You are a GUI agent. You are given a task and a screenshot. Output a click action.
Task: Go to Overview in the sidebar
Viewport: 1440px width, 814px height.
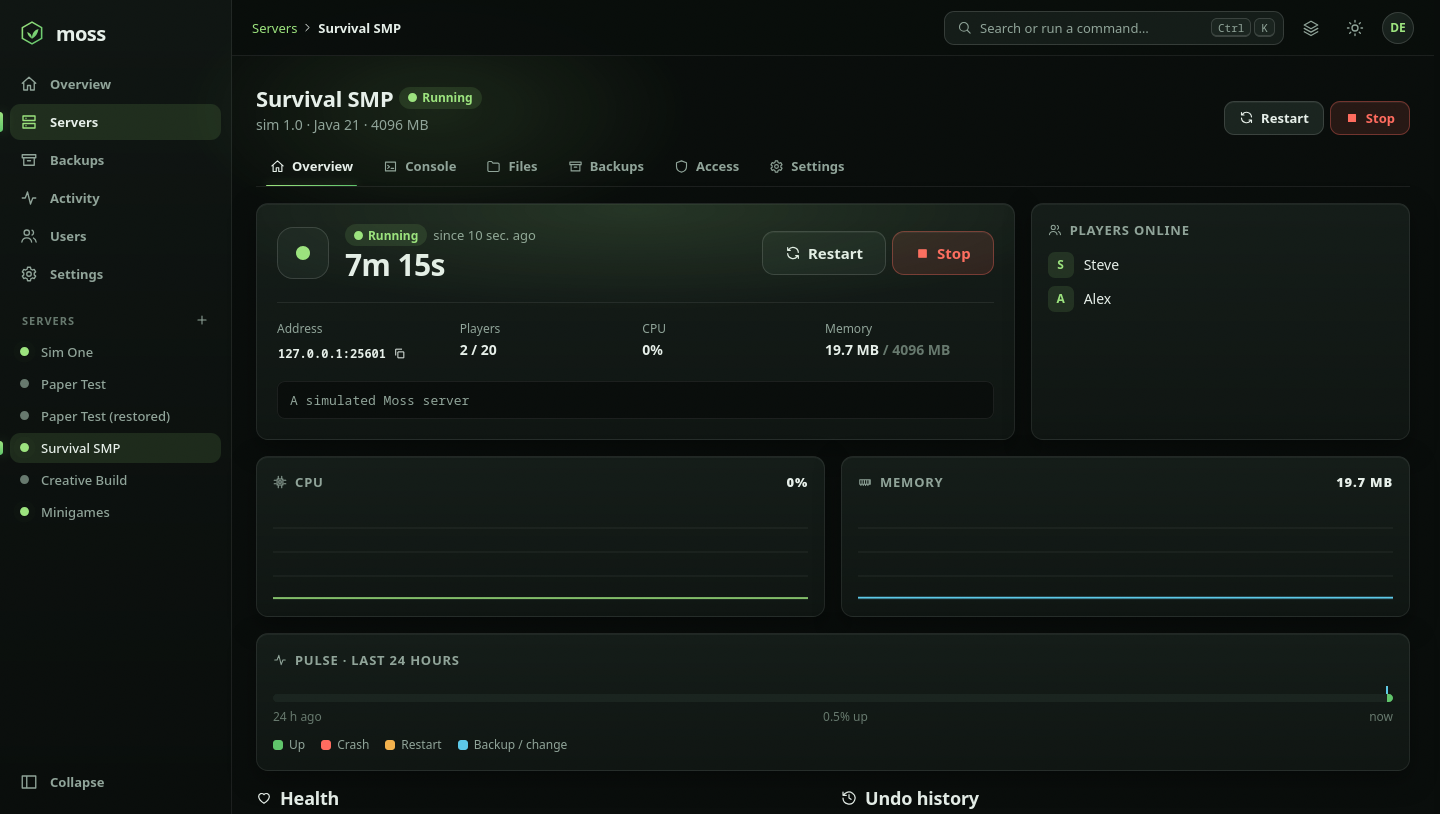point(115,84)
